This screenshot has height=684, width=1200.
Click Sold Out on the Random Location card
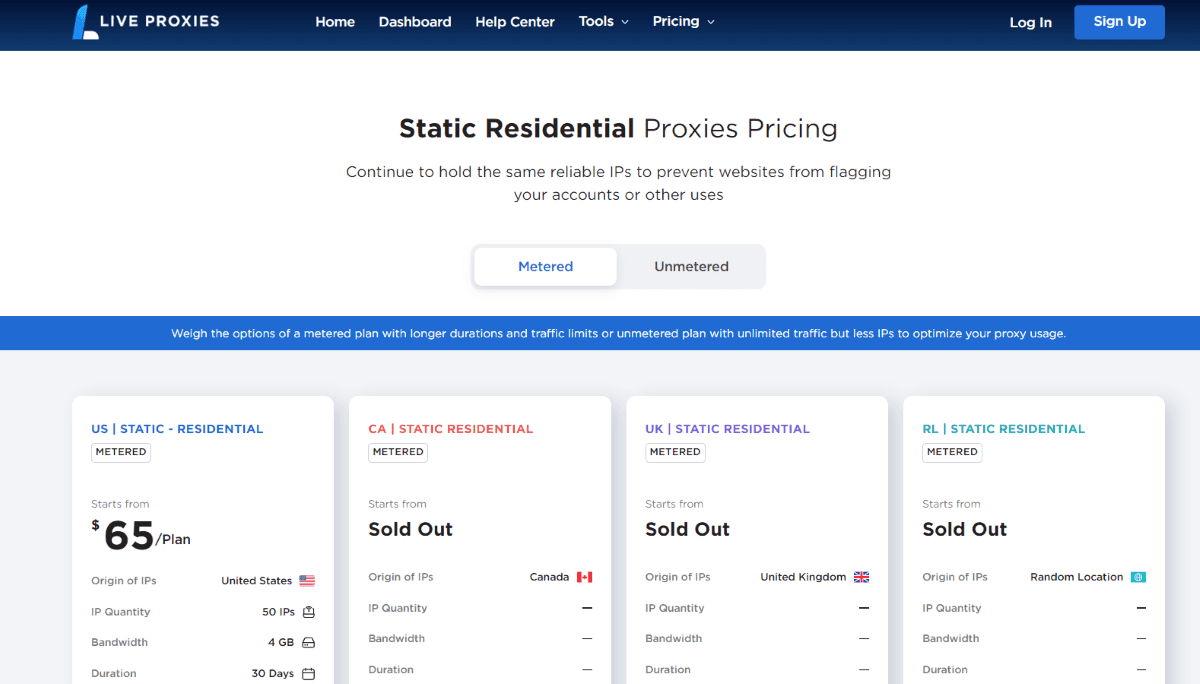(x=965, y=530)
